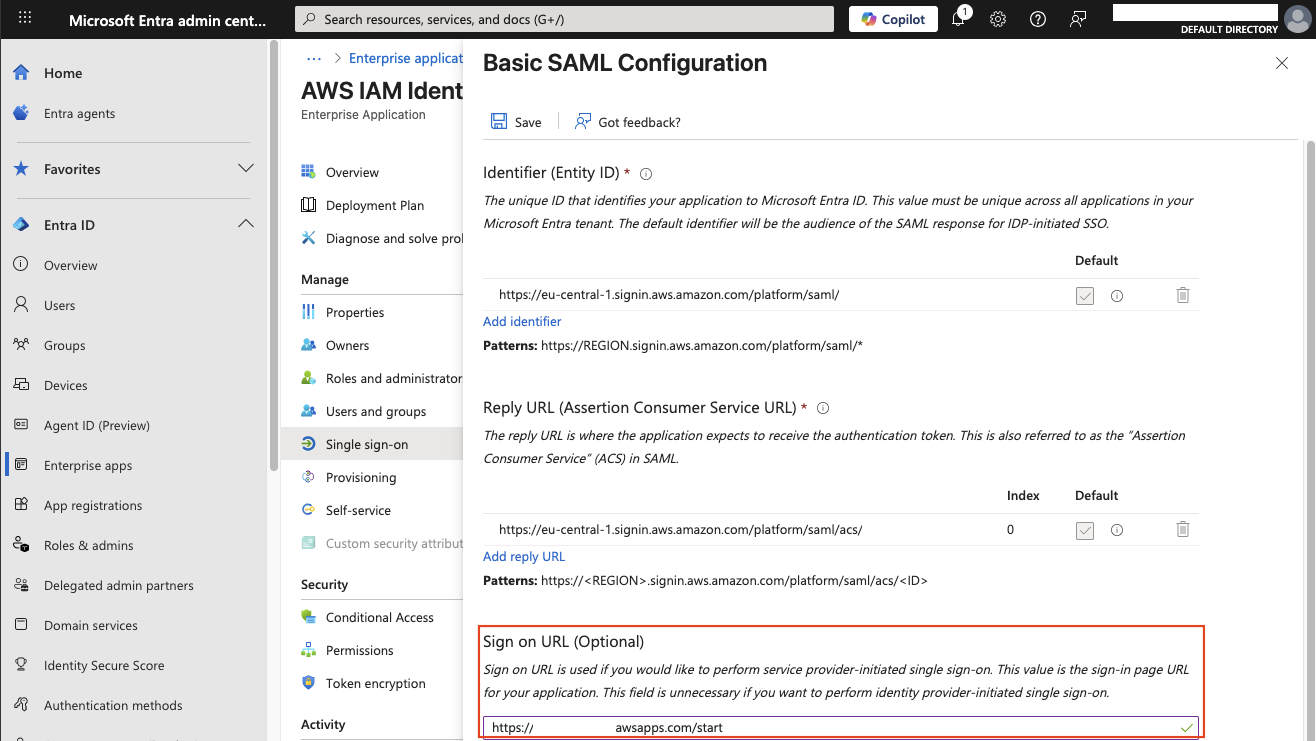Open the settings gear icon
1316x741 pixels.
coord(997,19)
